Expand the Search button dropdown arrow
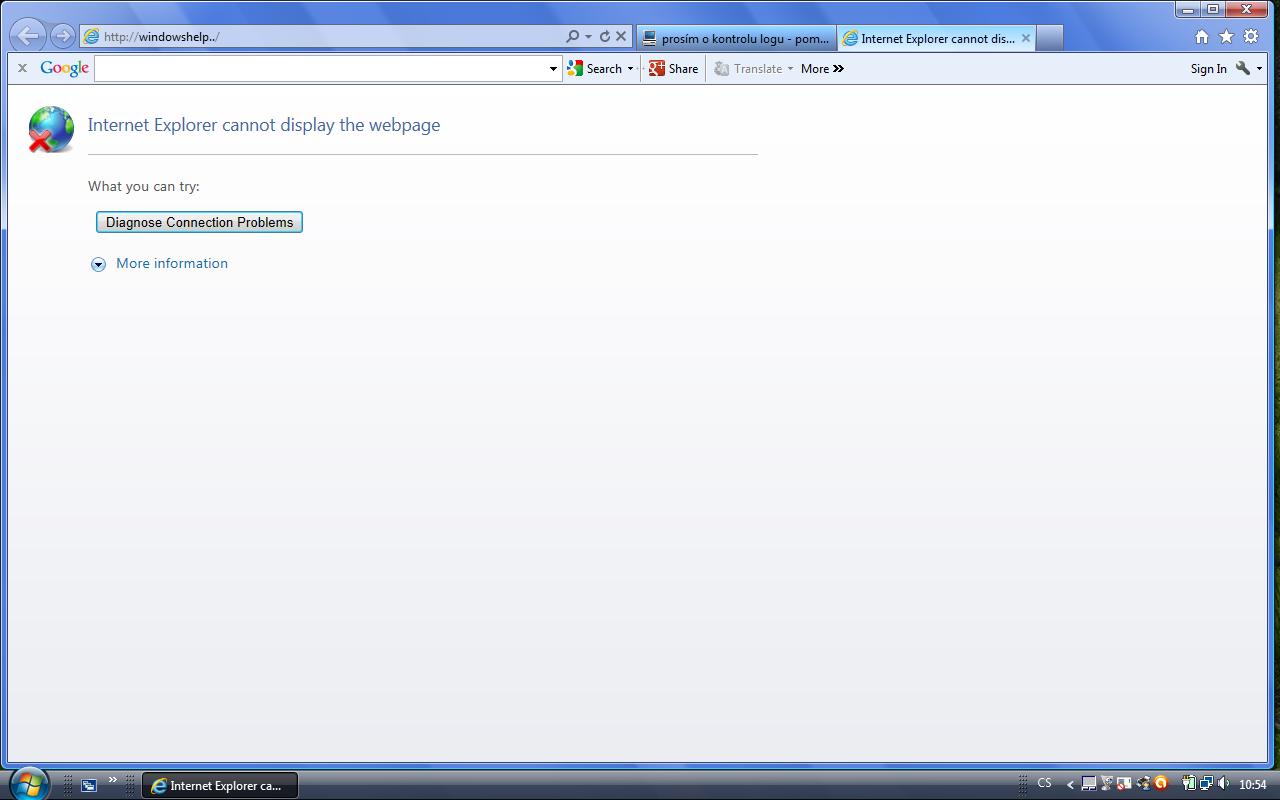The width and height of the screenshot is (1280, 800). tap(630, 69)
